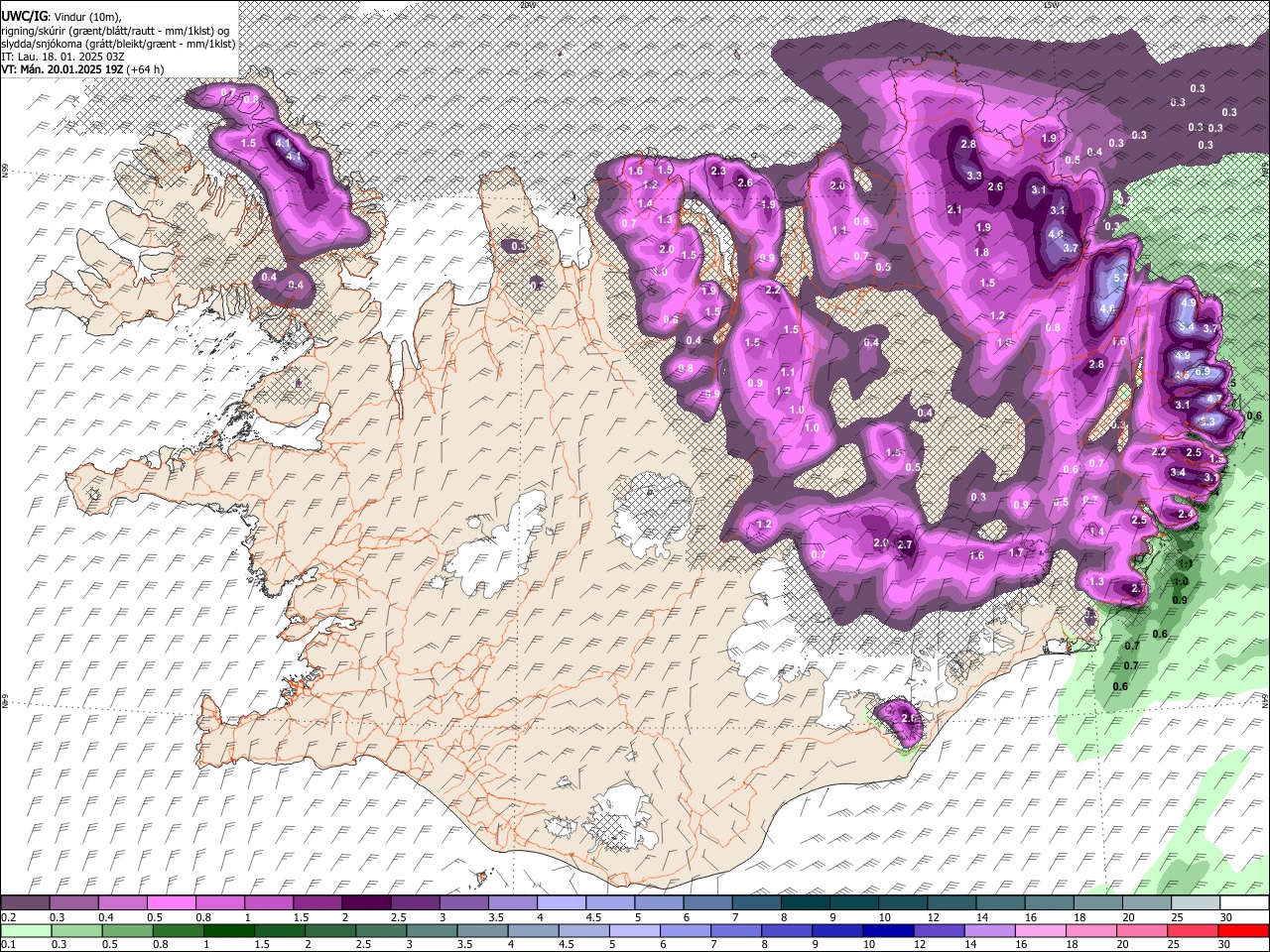Pick the snow scale swatch between 1.5 and 2

(x=318, y=903)
